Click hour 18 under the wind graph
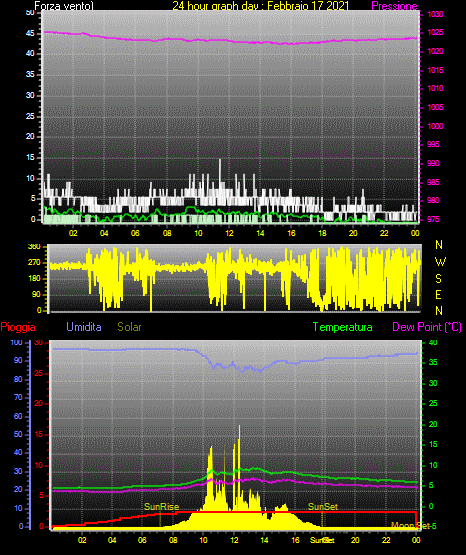Screen dimensions: 466x555 pyautogui.click(x=322, y=233)
